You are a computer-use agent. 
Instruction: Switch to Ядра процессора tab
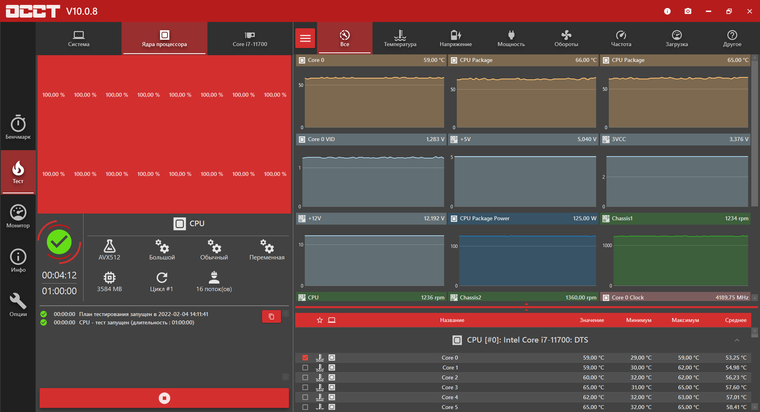pyautogui.click(x=164, y=38)
